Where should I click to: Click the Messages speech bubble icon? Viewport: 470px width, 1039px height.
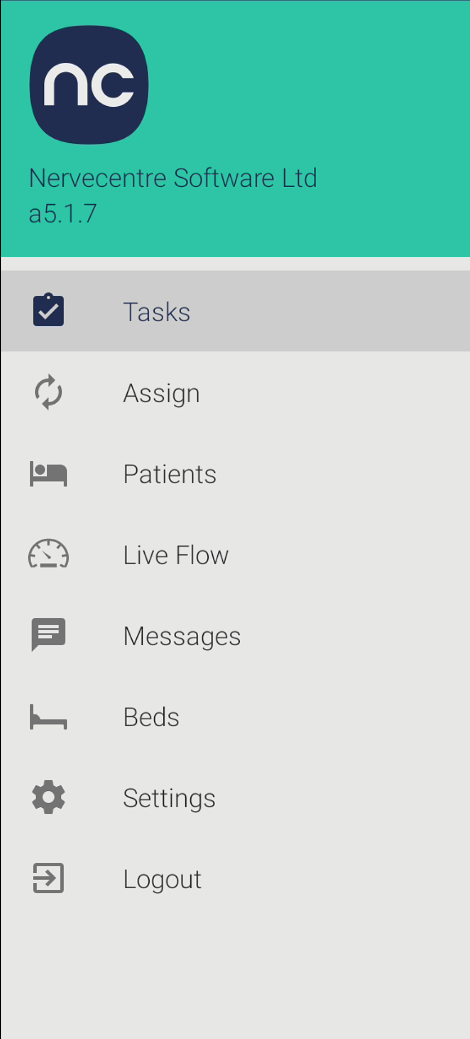click(x=48, y=635)
